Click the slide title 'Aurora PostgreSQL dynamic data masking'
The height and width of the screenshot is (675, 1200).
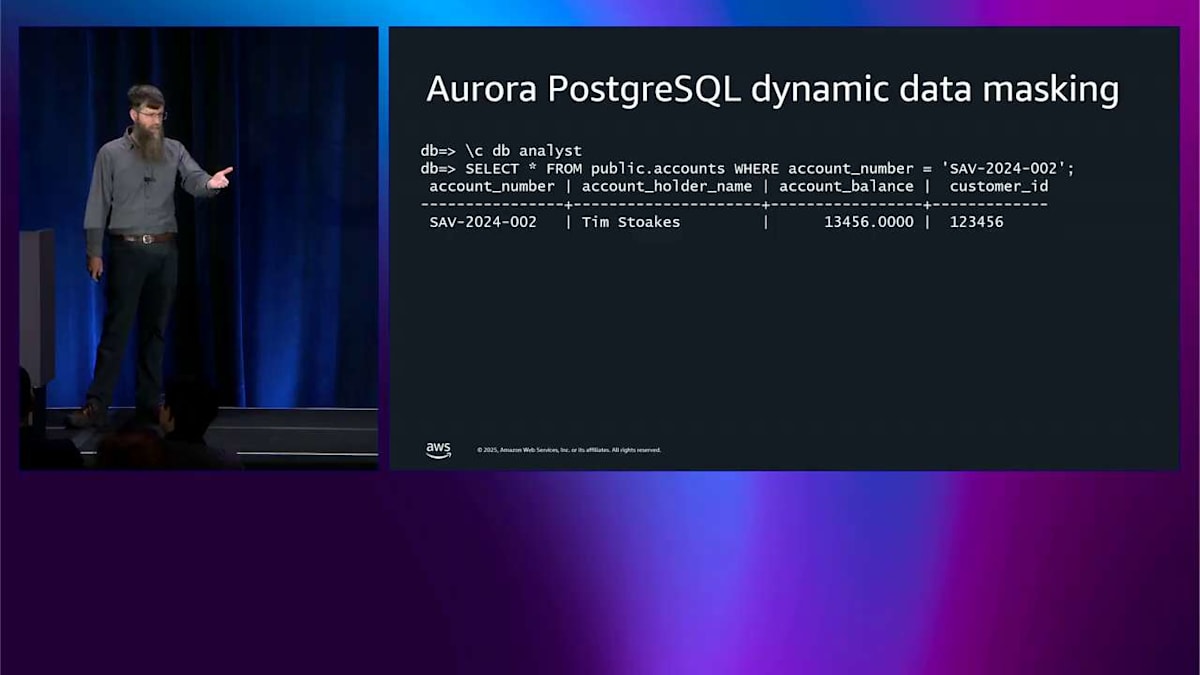pos(772,90)
